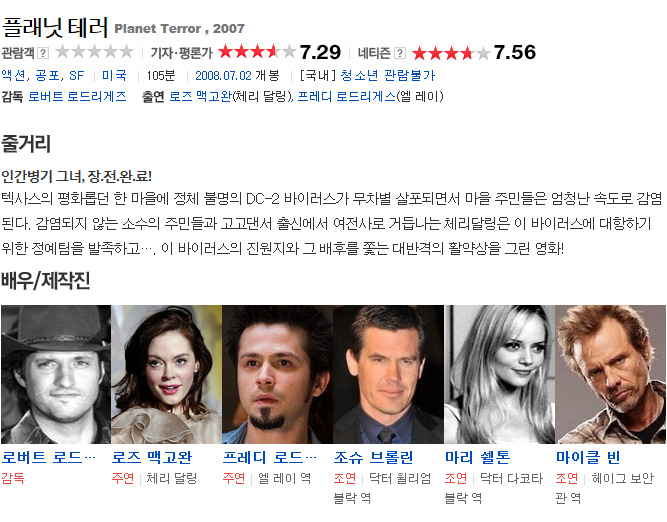This screenshot has width=667, height=522.
Task: Open the 마이클 빈 name link
Action: click(x=588, y=458)
